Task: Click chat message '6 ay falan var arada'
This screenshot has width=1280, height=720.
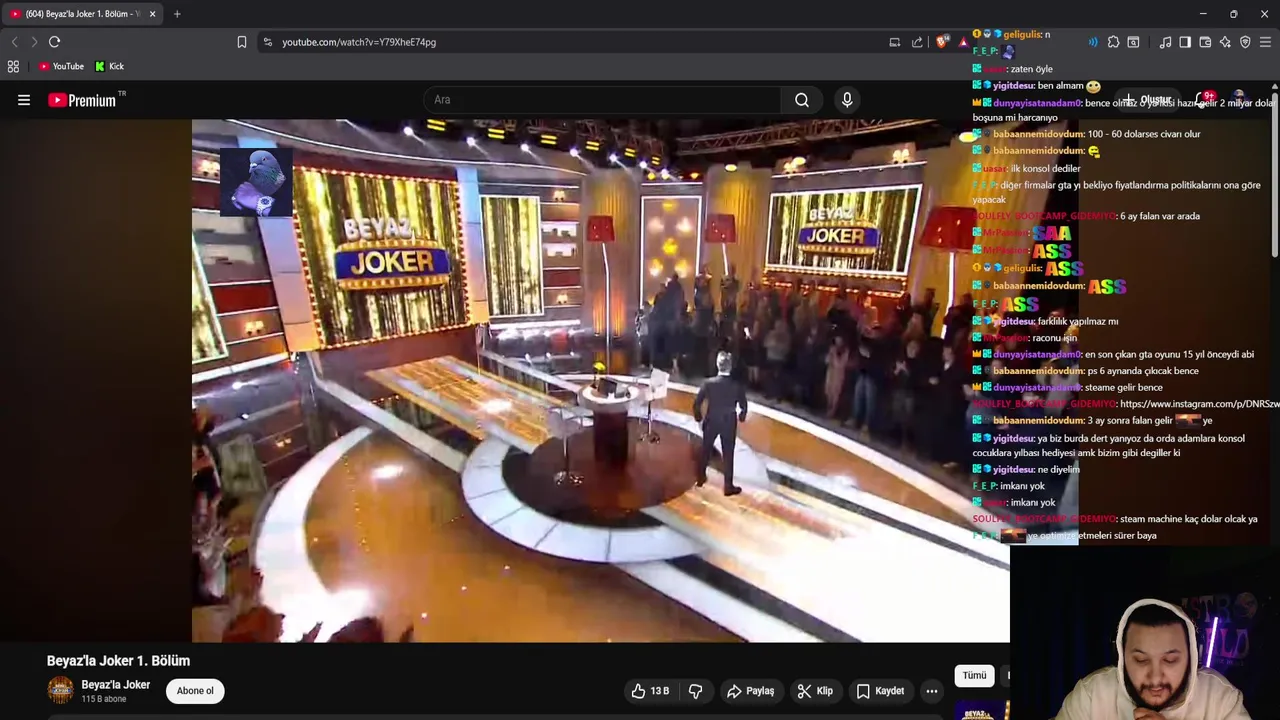Action: (x=1160, y=216)
